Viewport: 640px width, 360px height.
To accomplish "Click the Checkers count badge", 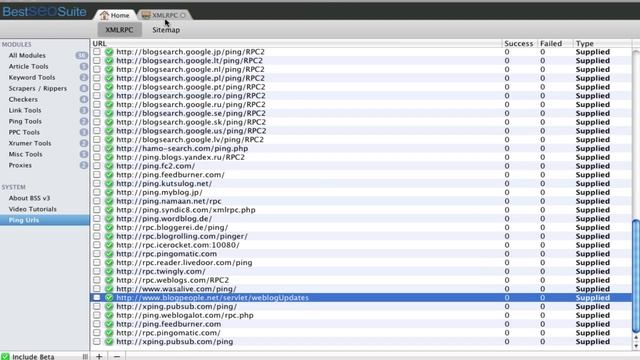I will (x=84, y=100).
